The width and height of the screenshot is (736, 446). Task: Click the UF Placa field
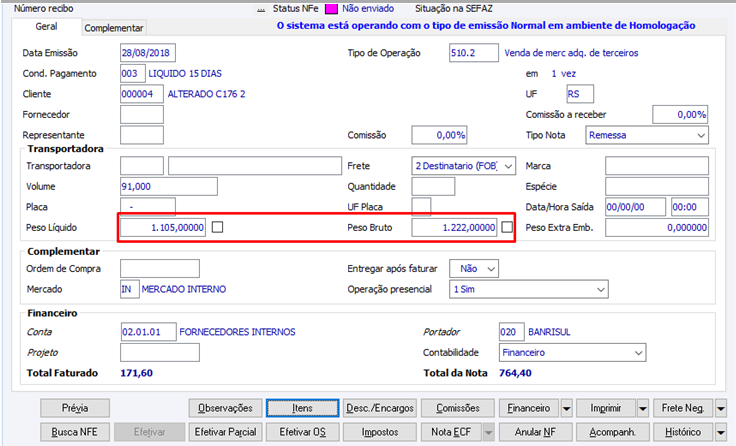click(421, 207)
